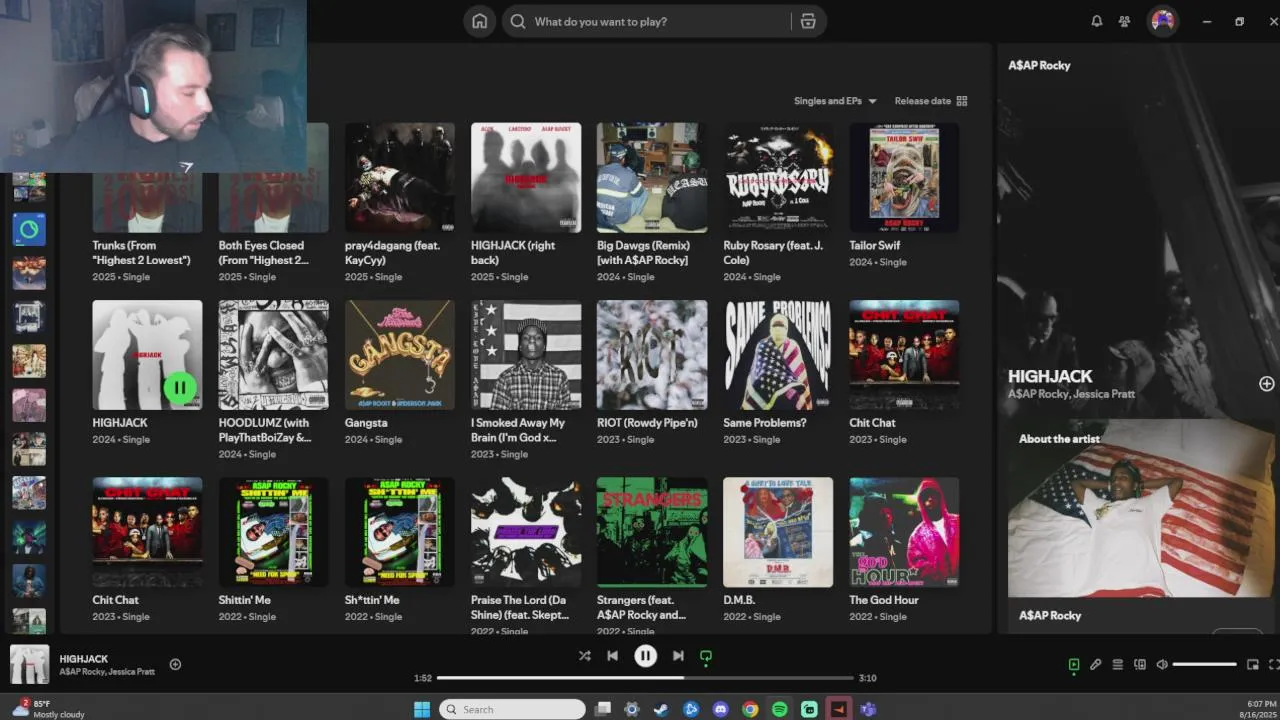Open the Lyrics microphone icon
This screenshot has height=720, width=1280.
tap(1095, 664)
